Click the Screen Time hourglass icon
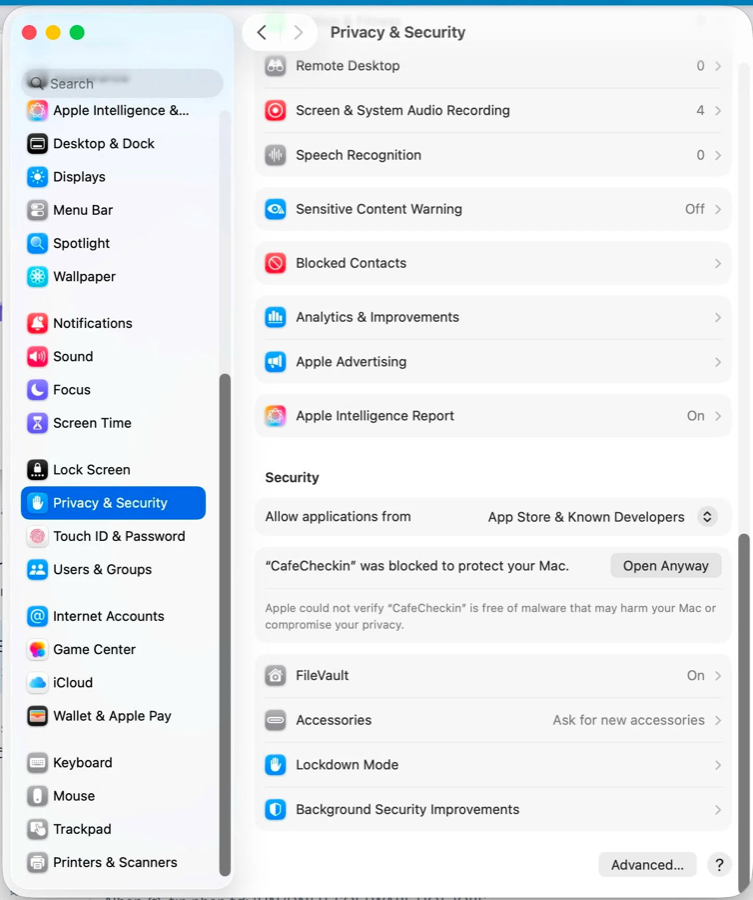This screenshot has height=900, width=753. (37, 423)
